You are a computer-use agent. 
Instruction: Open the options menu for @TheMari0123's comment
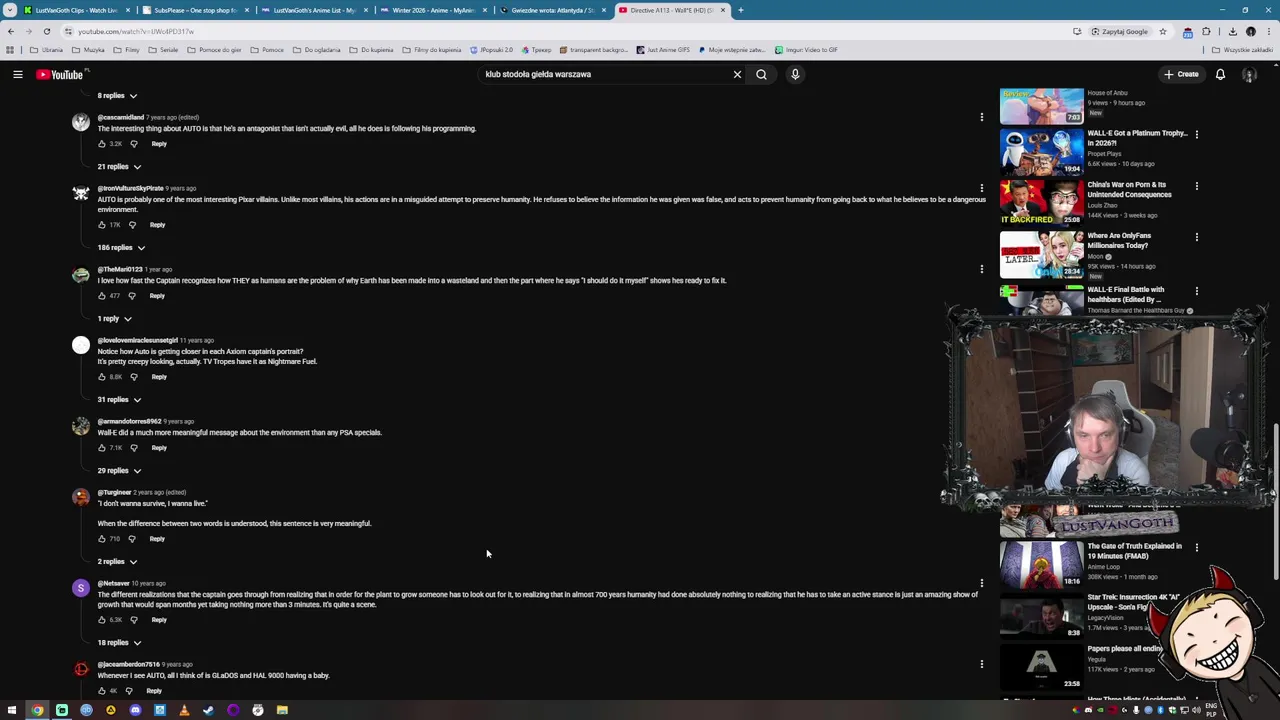981,270
